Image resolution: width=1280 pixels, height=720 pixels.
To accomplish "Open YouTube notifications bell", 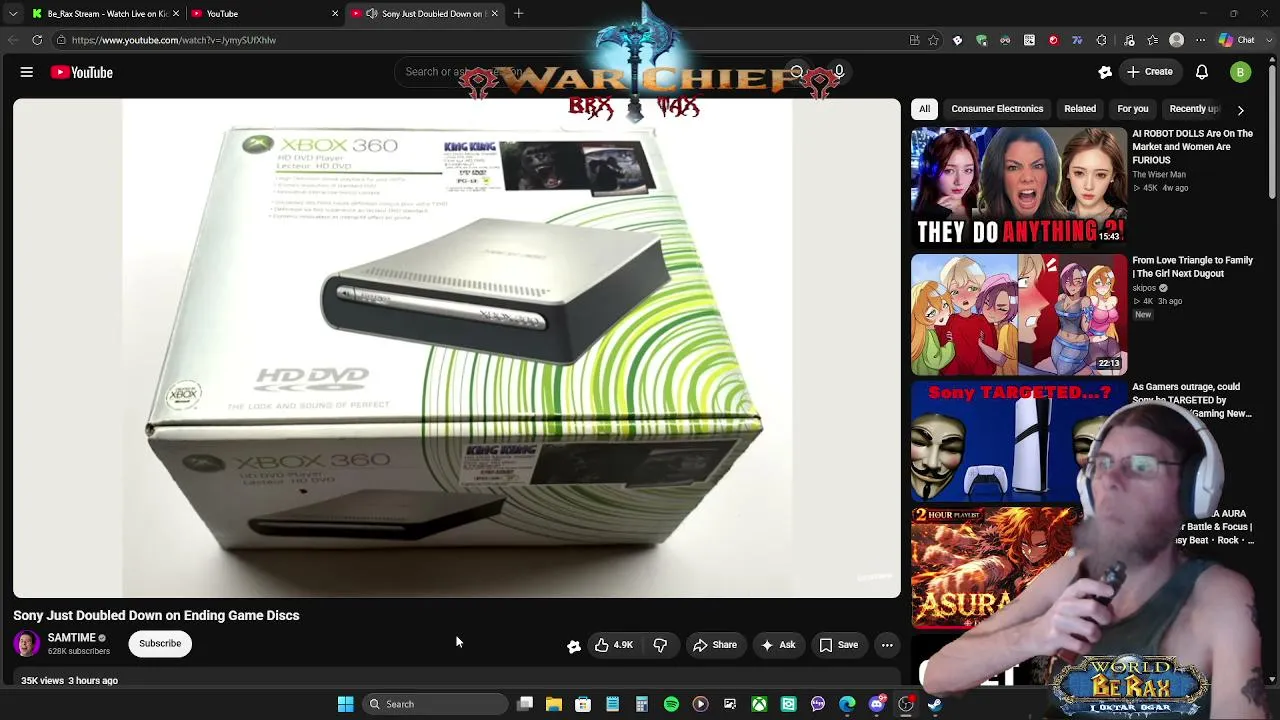I will point(1202,72).
